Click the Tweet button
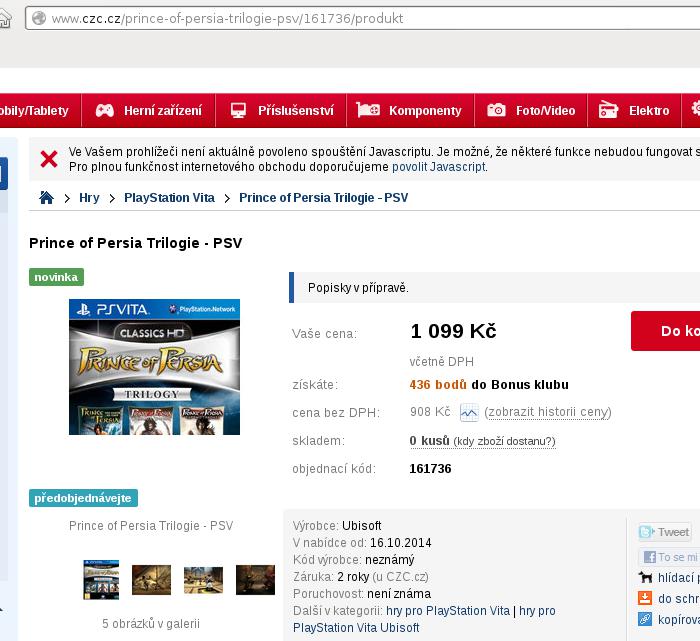 (x=665, y=532)
